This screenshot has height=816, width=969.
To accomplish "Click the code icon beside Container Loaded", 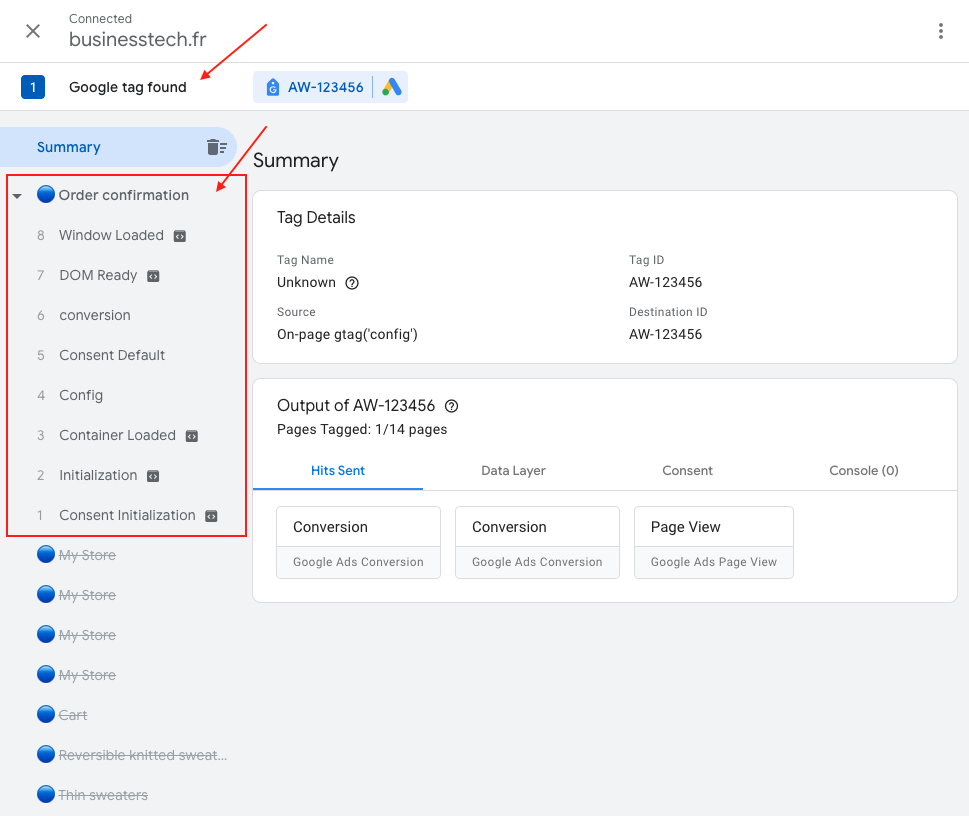I will point(192,436).
